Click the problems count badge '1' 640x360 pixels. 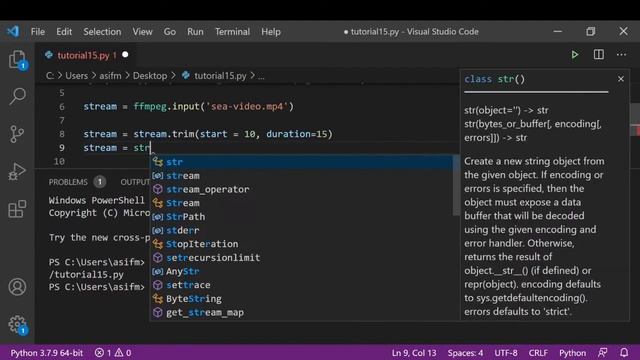[100, 182]
